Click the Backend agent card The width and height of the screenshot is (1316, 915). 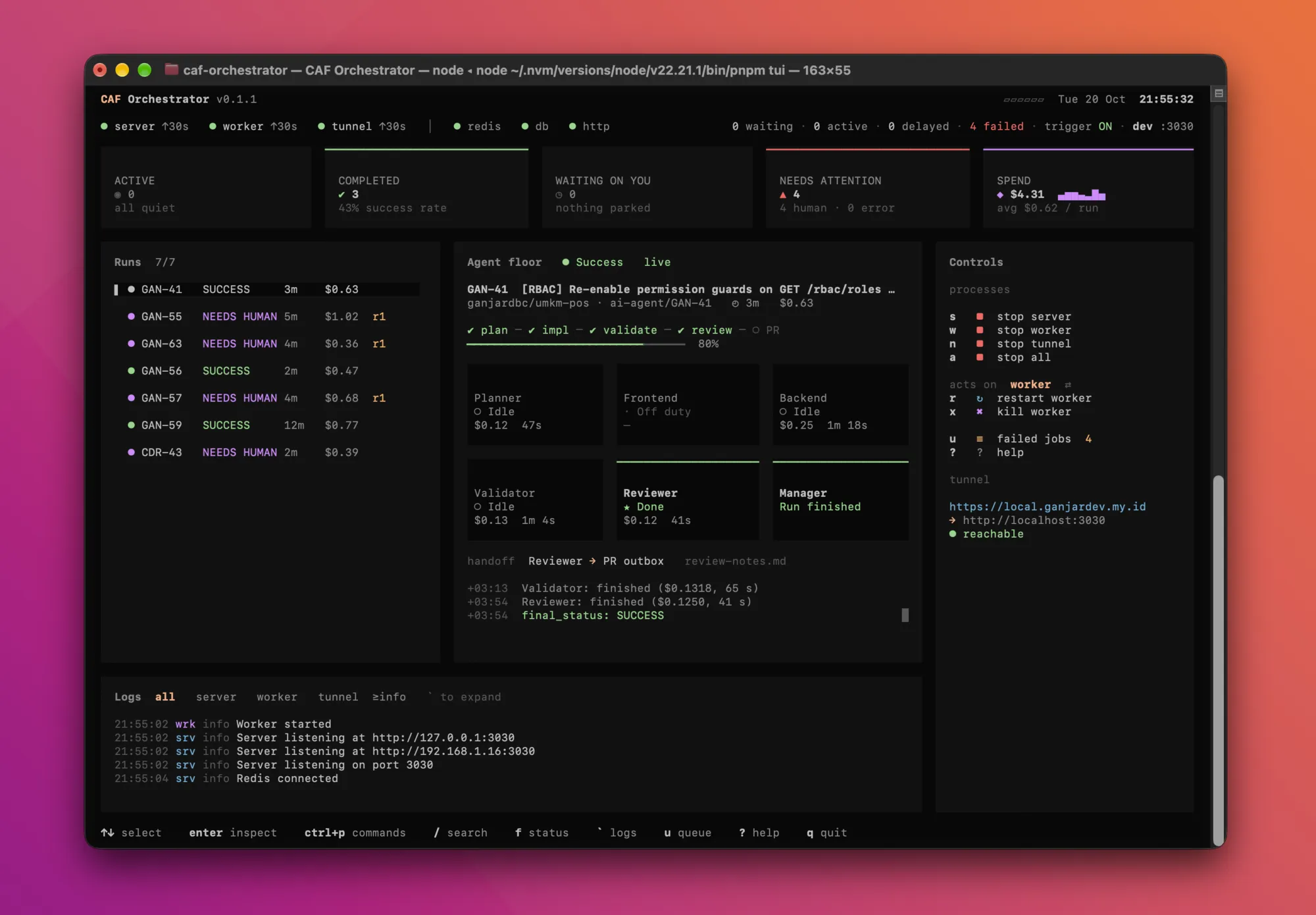tap(840, 405)
